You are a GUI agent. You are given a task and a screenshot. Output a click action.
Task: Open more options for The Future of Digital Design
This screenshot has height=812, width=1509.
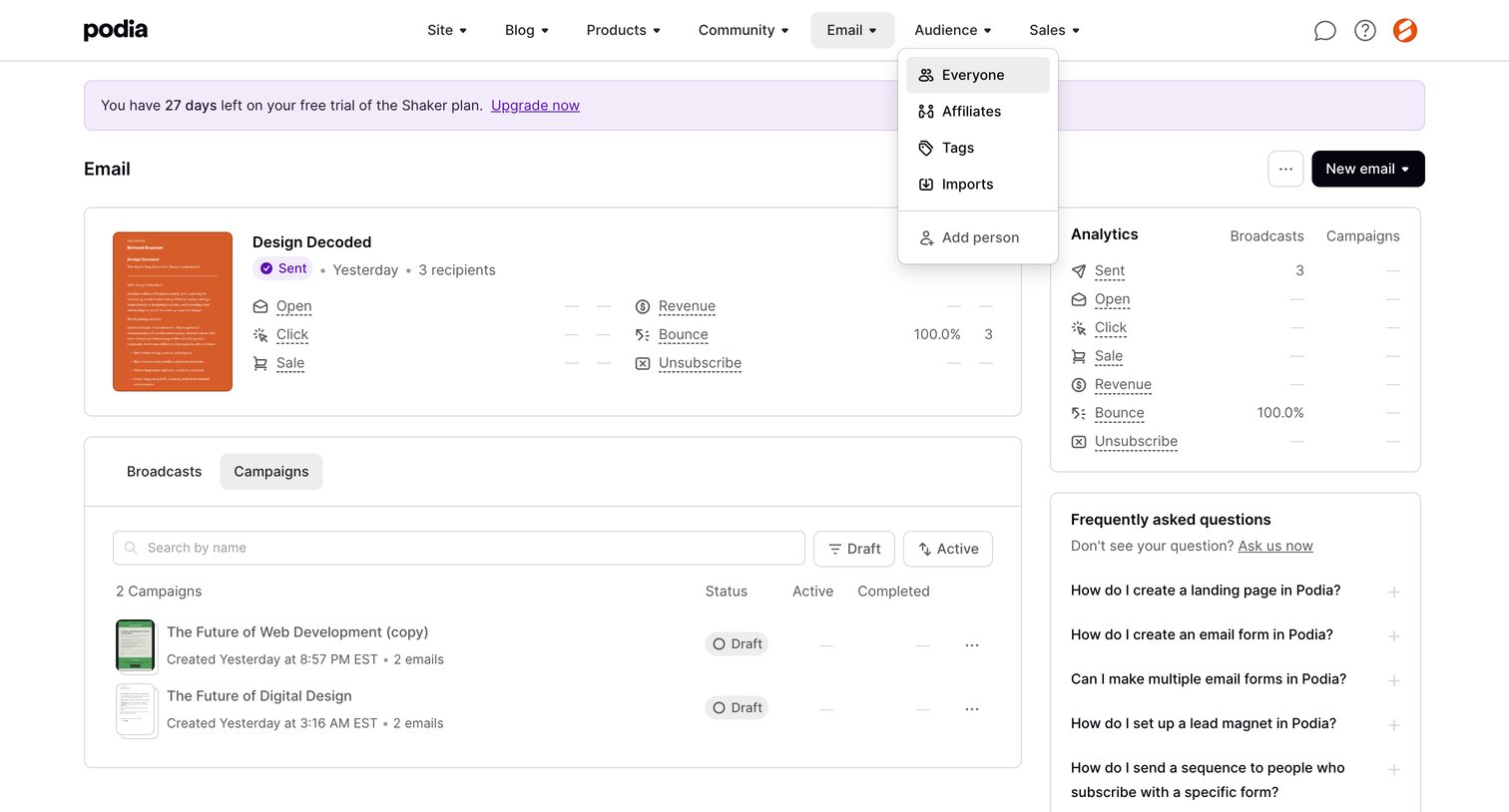(972, 709)
